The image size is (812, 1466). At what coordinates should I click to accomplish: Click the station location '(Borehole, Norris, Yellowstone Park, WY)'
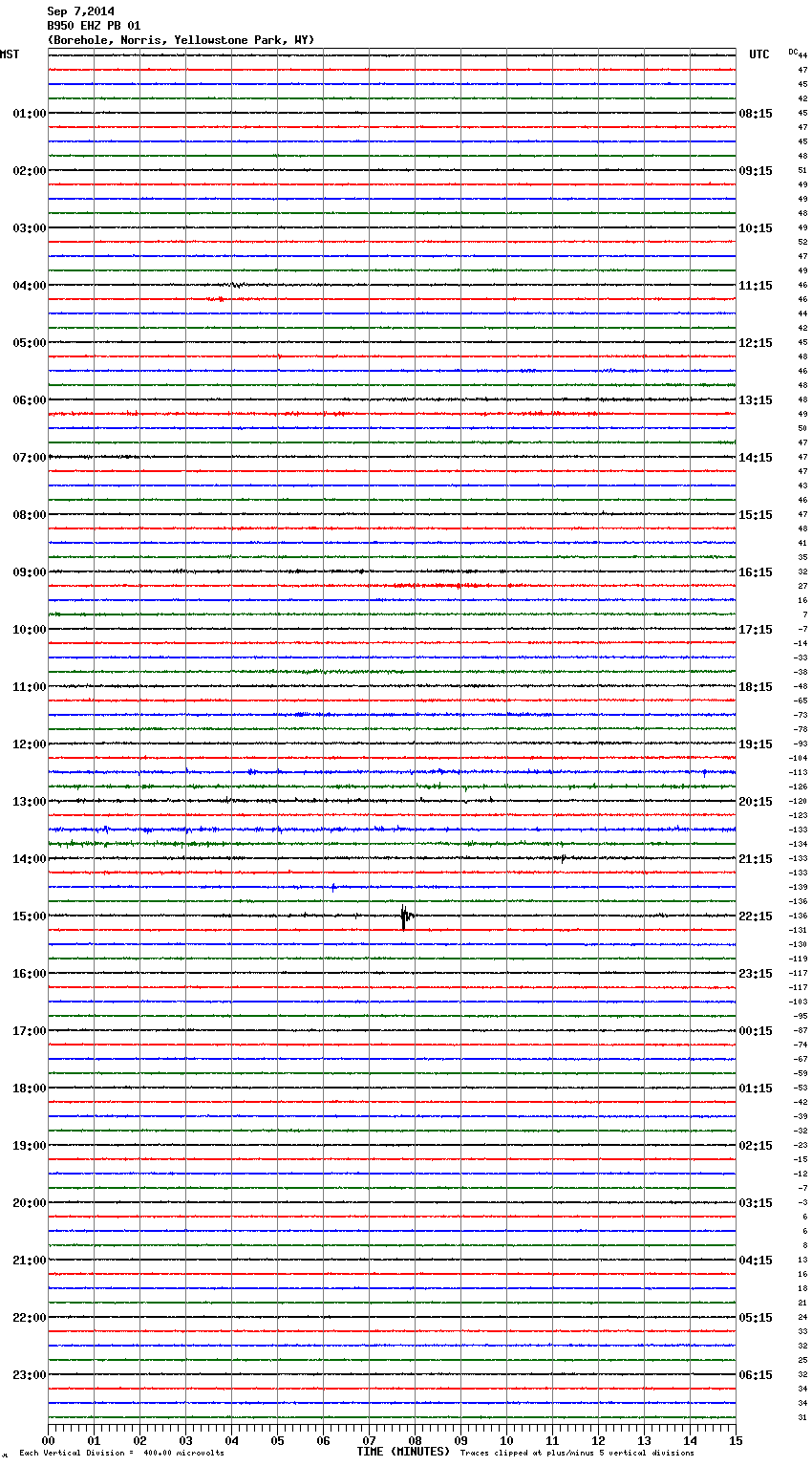tap(181, 40)
